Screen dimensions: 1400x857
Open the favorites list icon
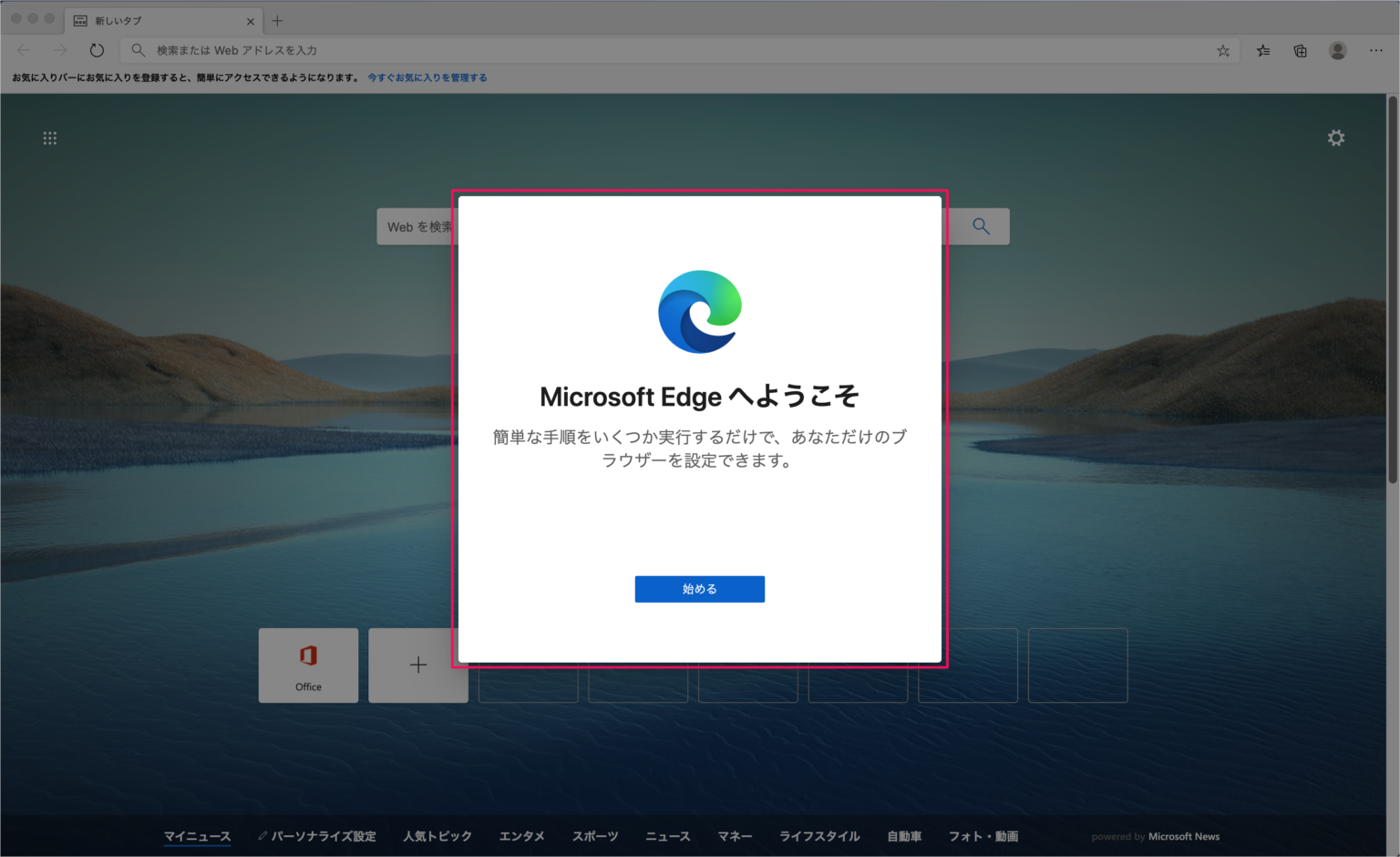(x=1262, y=50)
